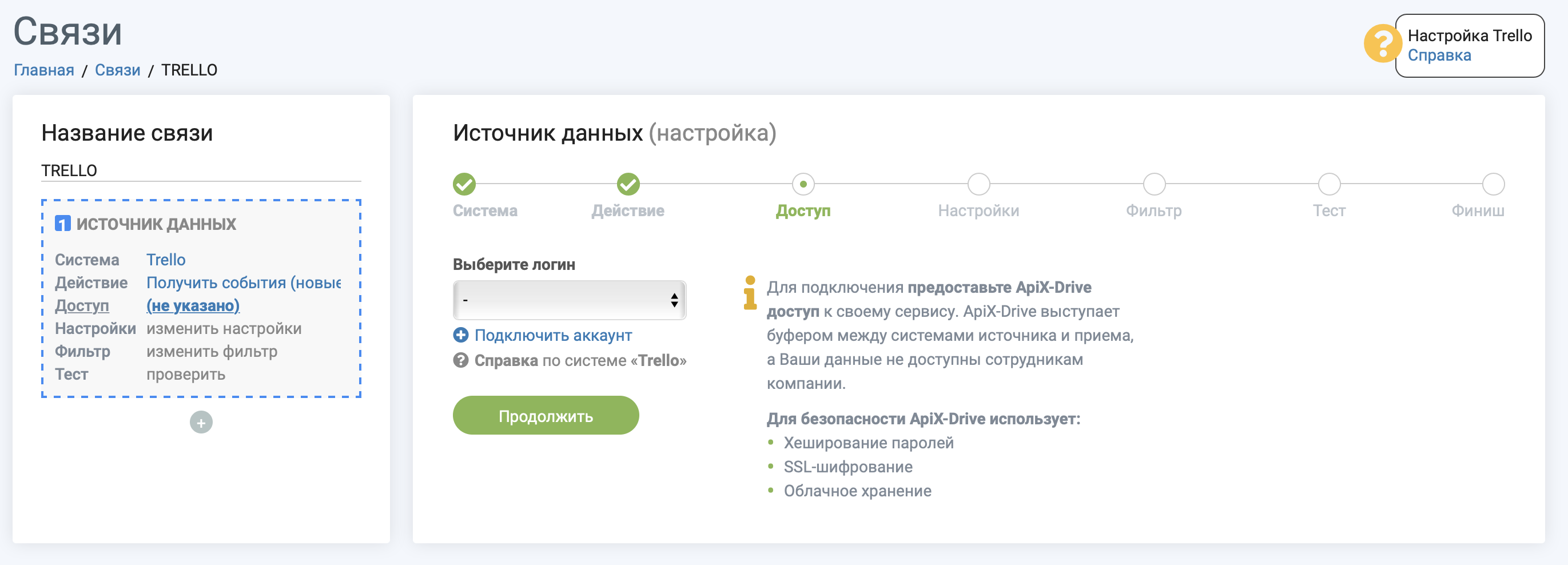
Task: Open the Связи breadcrumb link
Action: (117, 70)
